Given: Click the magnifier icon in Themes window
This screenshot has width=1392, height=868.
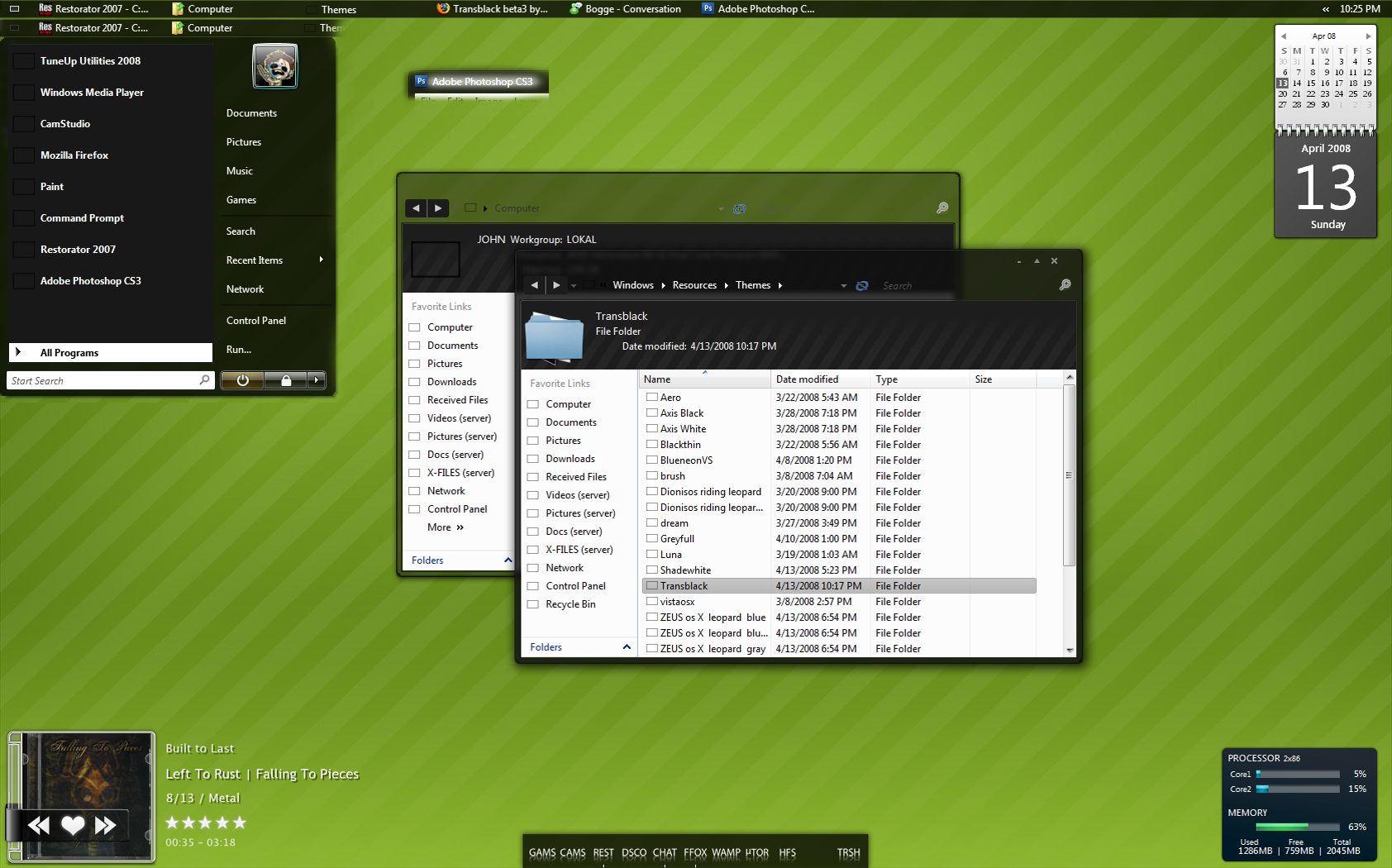Looking at the screenshot, I should [1065, 285].
